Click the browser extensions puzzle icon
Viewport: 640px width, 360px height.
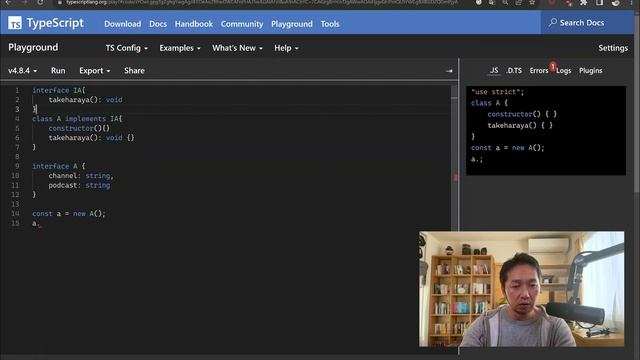coord(584,3)
